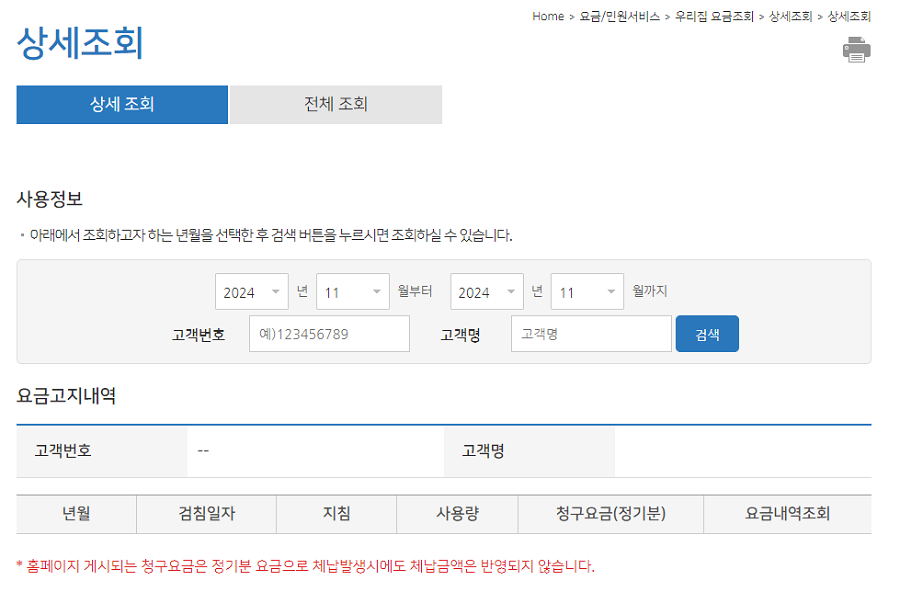Switch to the 상세 조회 tab
The width and height of the screenshot is (900, 592).
(121, 104)
